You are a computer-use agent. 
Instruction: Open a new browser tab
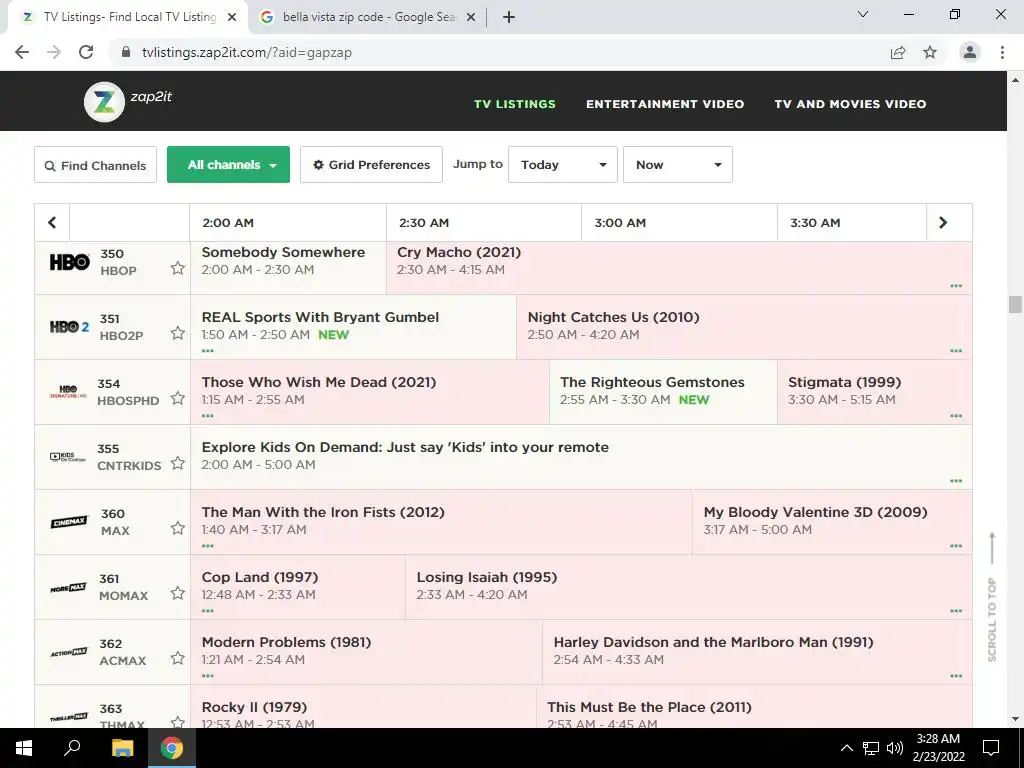[x=509, y=17]
